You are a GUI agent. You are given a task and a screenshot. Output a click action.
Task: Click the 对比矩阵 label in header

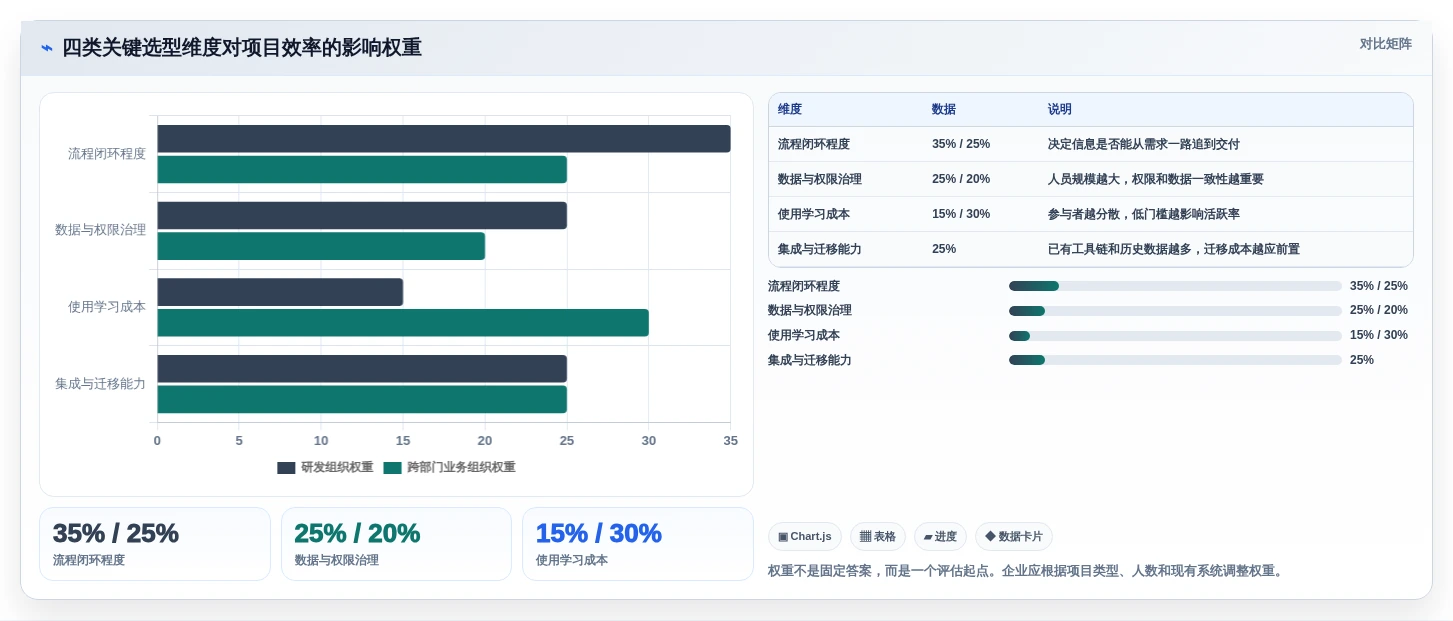click(1385, 44)
